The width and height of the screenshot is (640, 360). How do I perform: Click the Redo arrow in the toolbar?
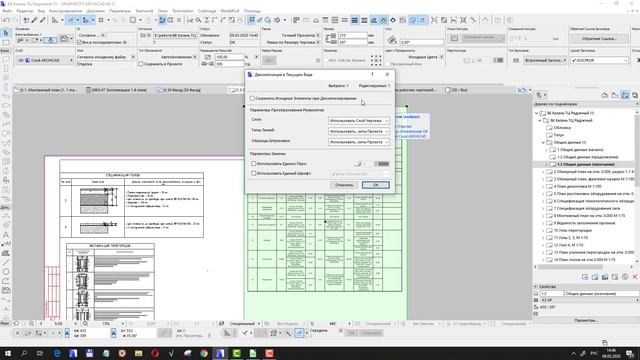(15, 20)
